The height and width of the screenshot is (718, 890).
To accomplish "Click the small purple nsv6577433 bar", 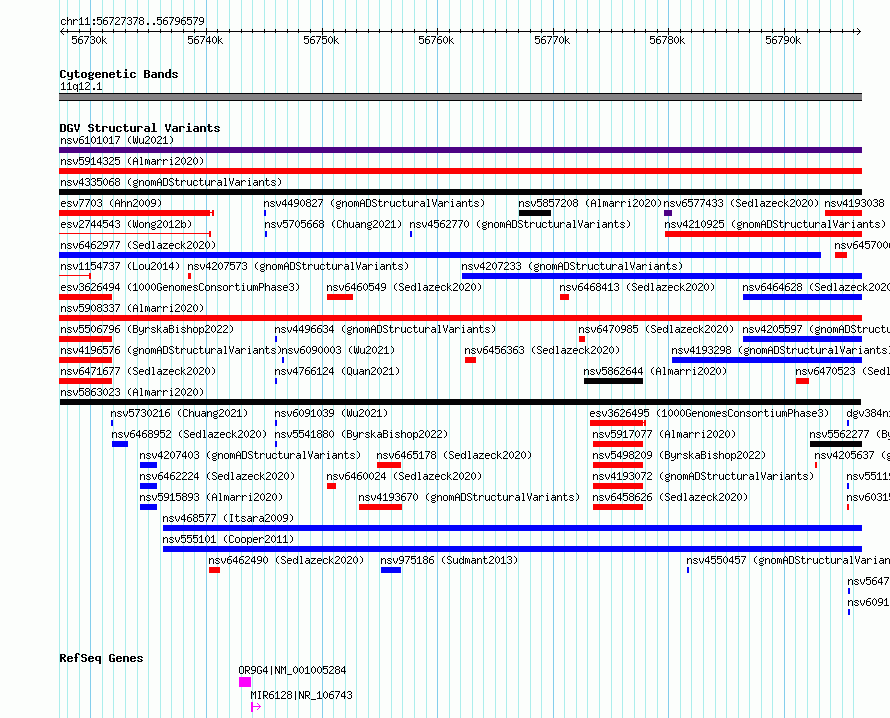I will tap(668, 213).
